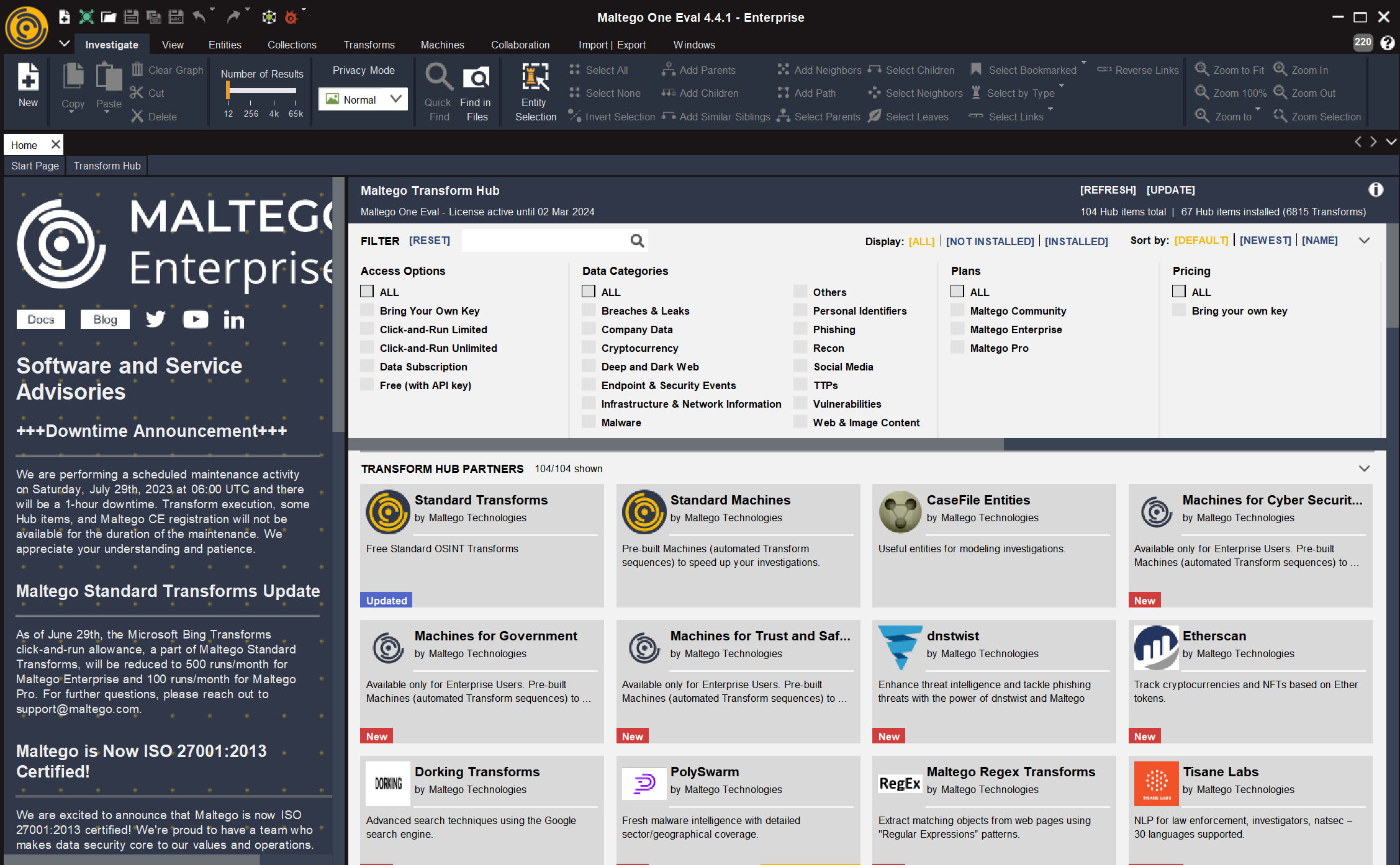
Task: Click the Undo arrow icon
Action: pos(199,17)
